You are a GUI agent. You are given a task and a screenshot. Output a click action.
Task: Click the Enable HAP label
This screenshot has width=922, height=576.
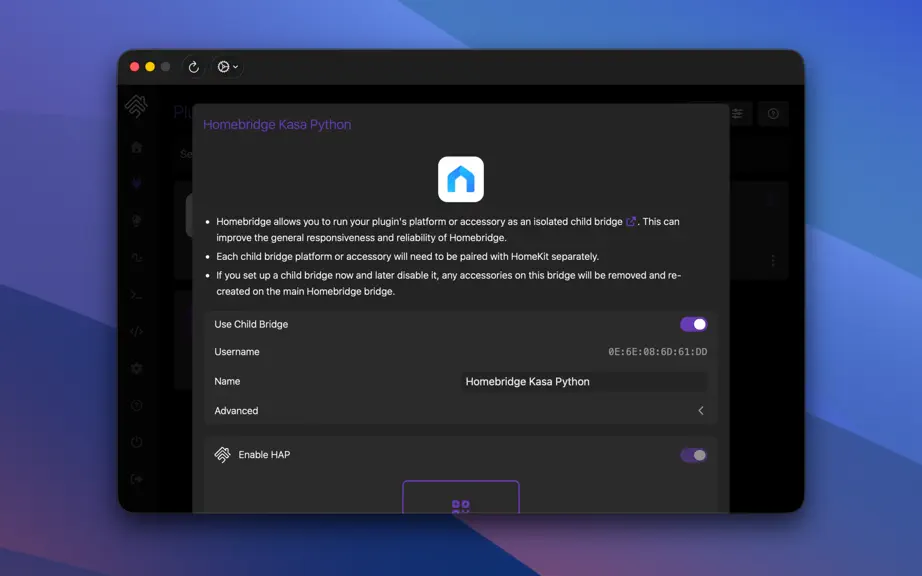(264, 454)
